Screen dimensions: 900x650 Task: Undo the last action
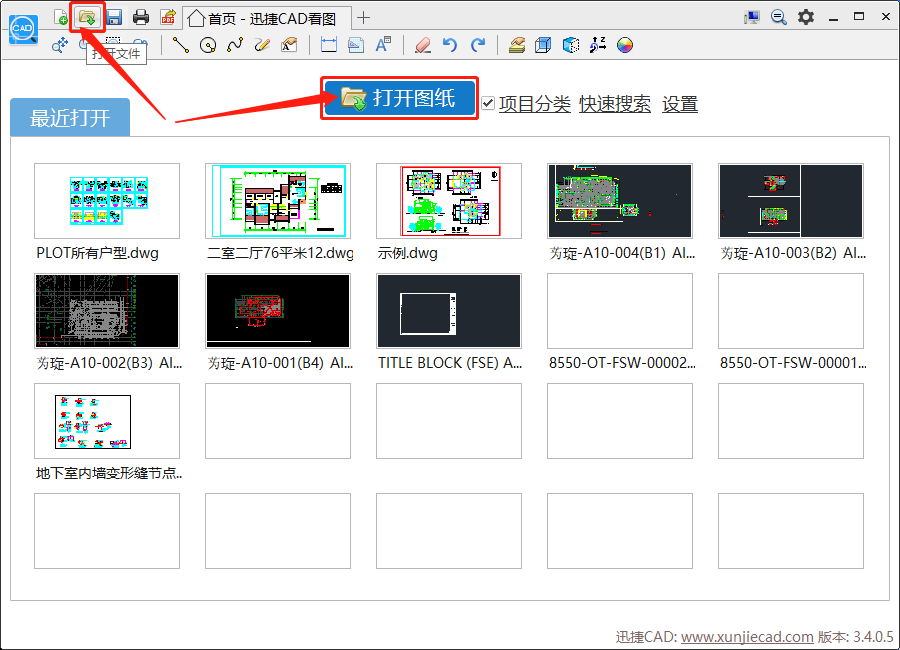[450, 45]
